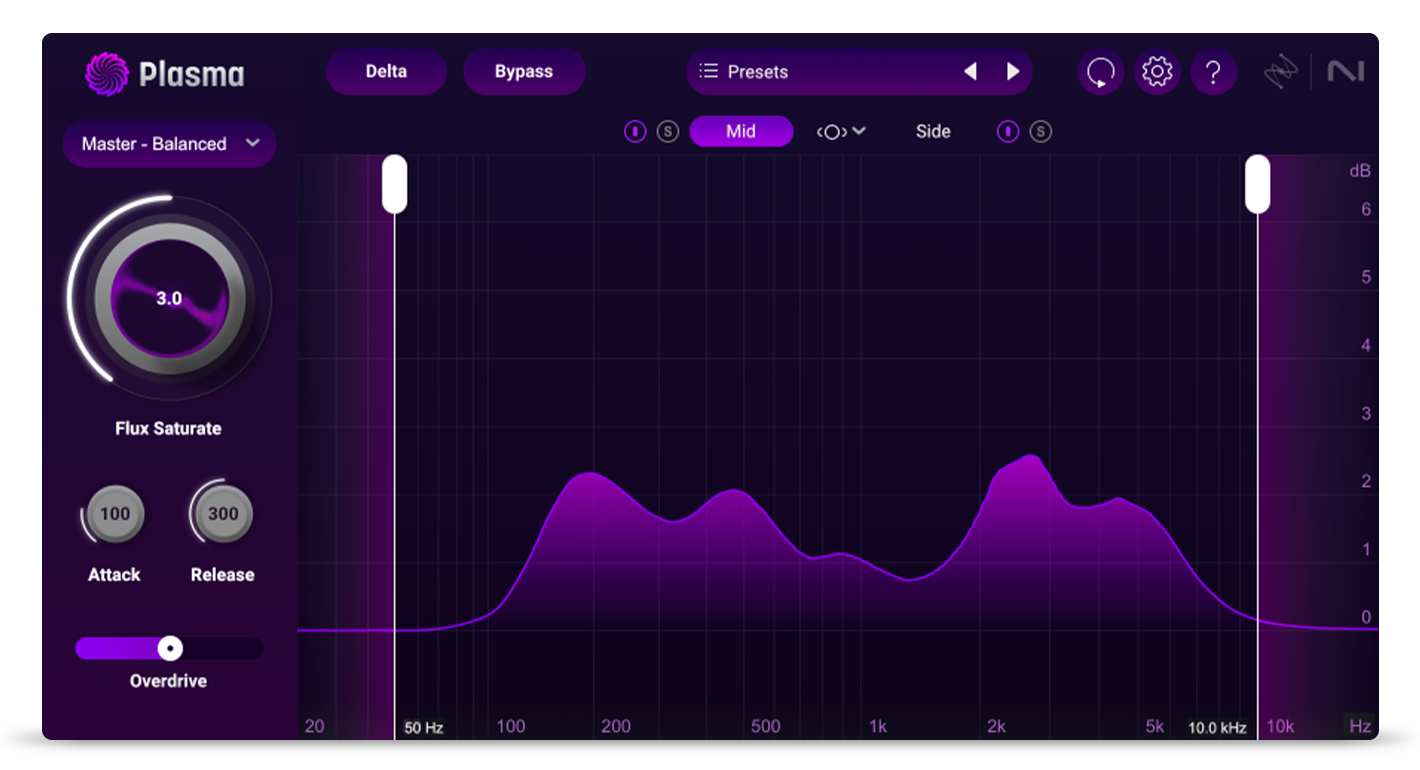Click the Flux Saturate knob
This screenshot has width=1420, height=770.
tap(169, 299)
